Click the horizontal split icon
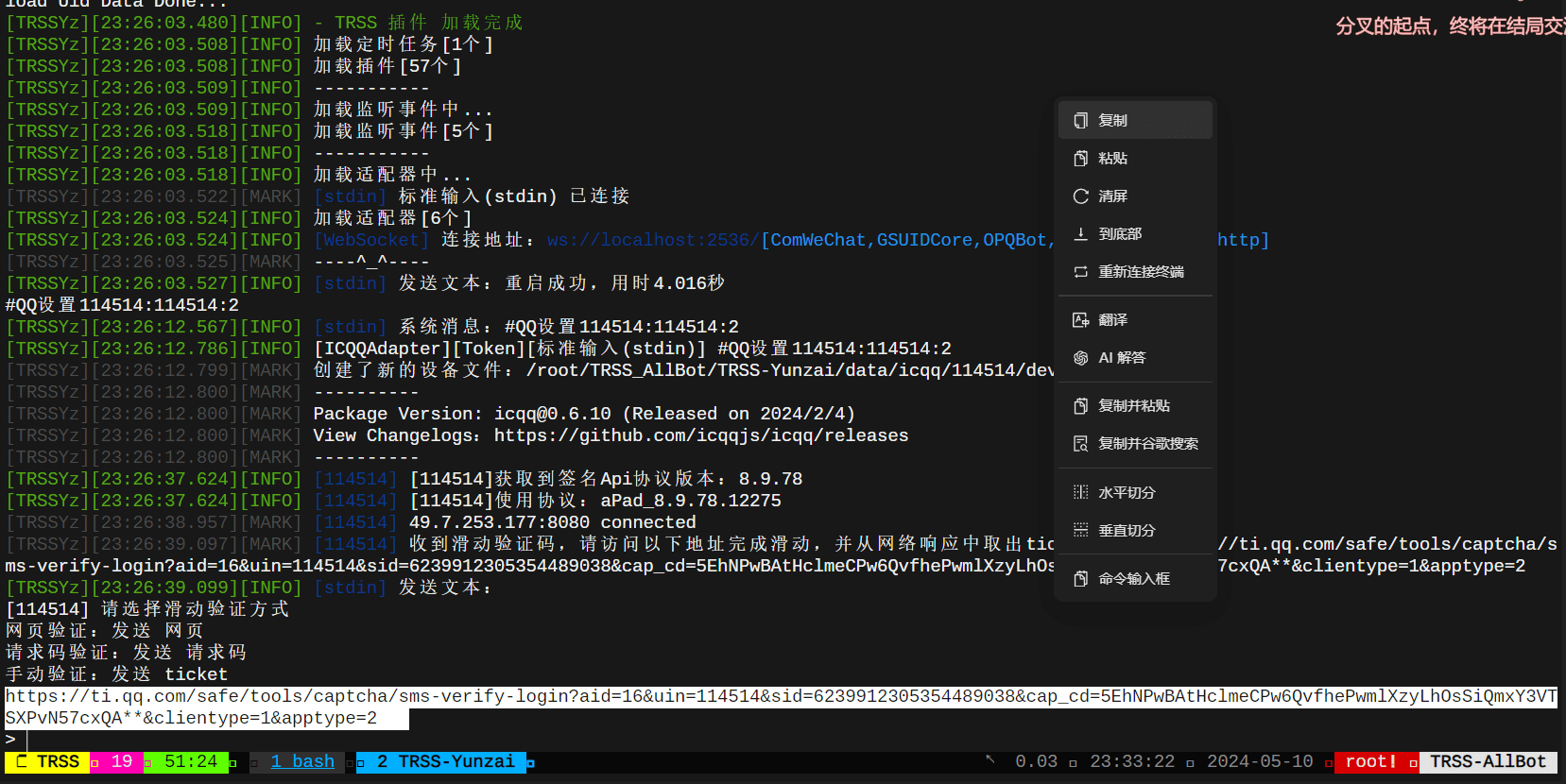Screen dimensions: 1566x784 (1081, 492)
